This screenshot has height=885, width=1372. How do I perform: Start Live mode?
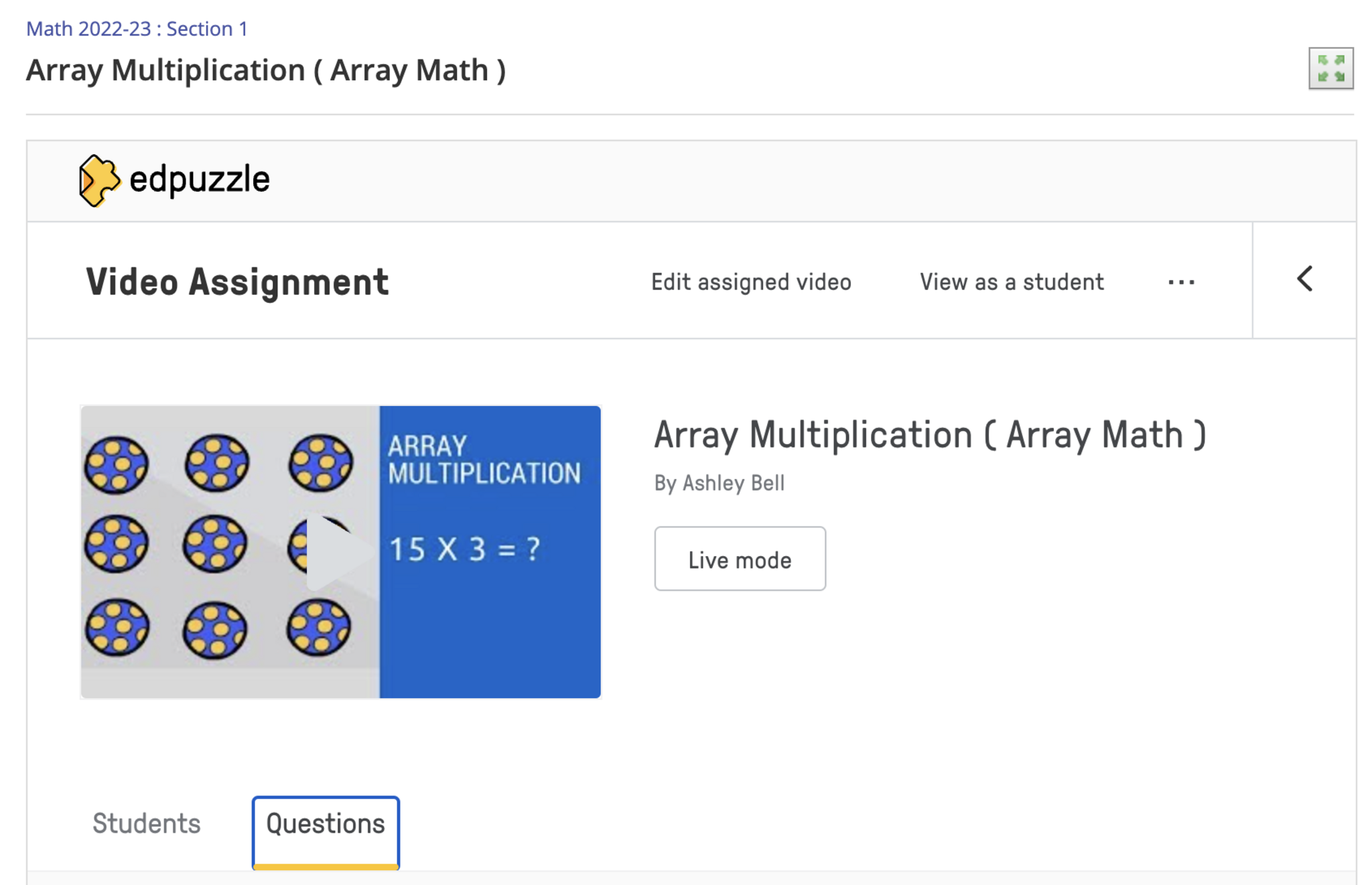[x=740, y=559]
